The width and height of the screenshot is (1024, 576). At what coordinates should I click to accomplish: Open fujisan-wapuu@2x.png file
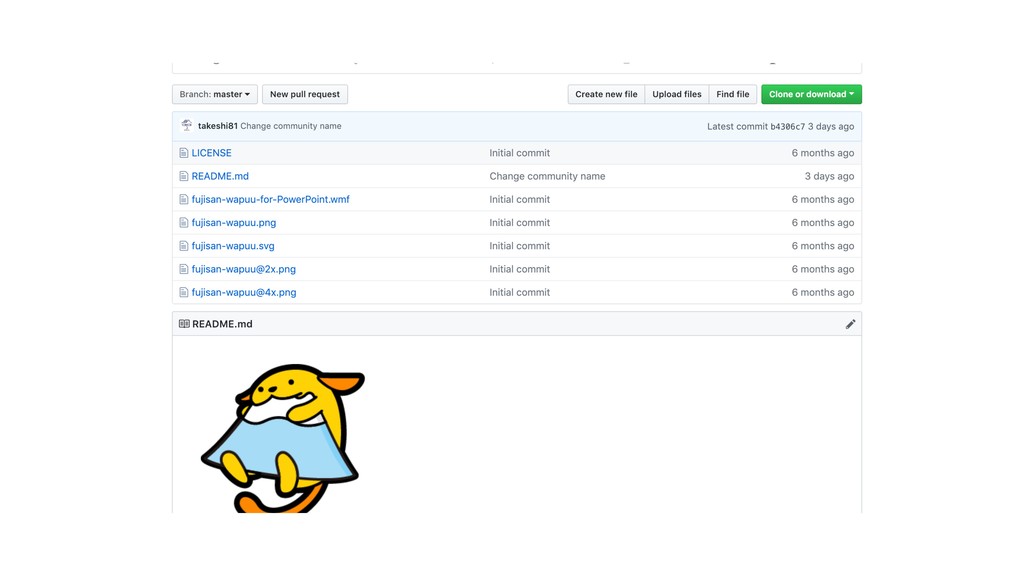coord(244,269)
